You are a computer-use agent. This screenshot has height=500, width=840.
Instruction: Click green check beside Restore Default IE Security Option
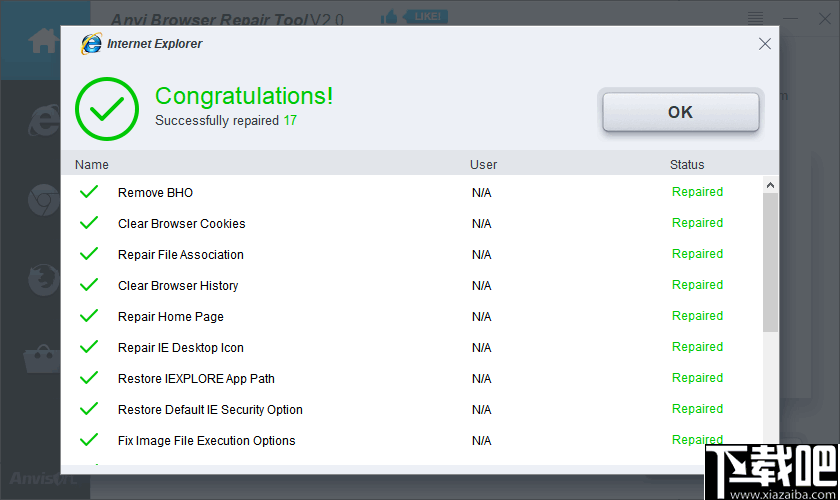tap(89, 409)
